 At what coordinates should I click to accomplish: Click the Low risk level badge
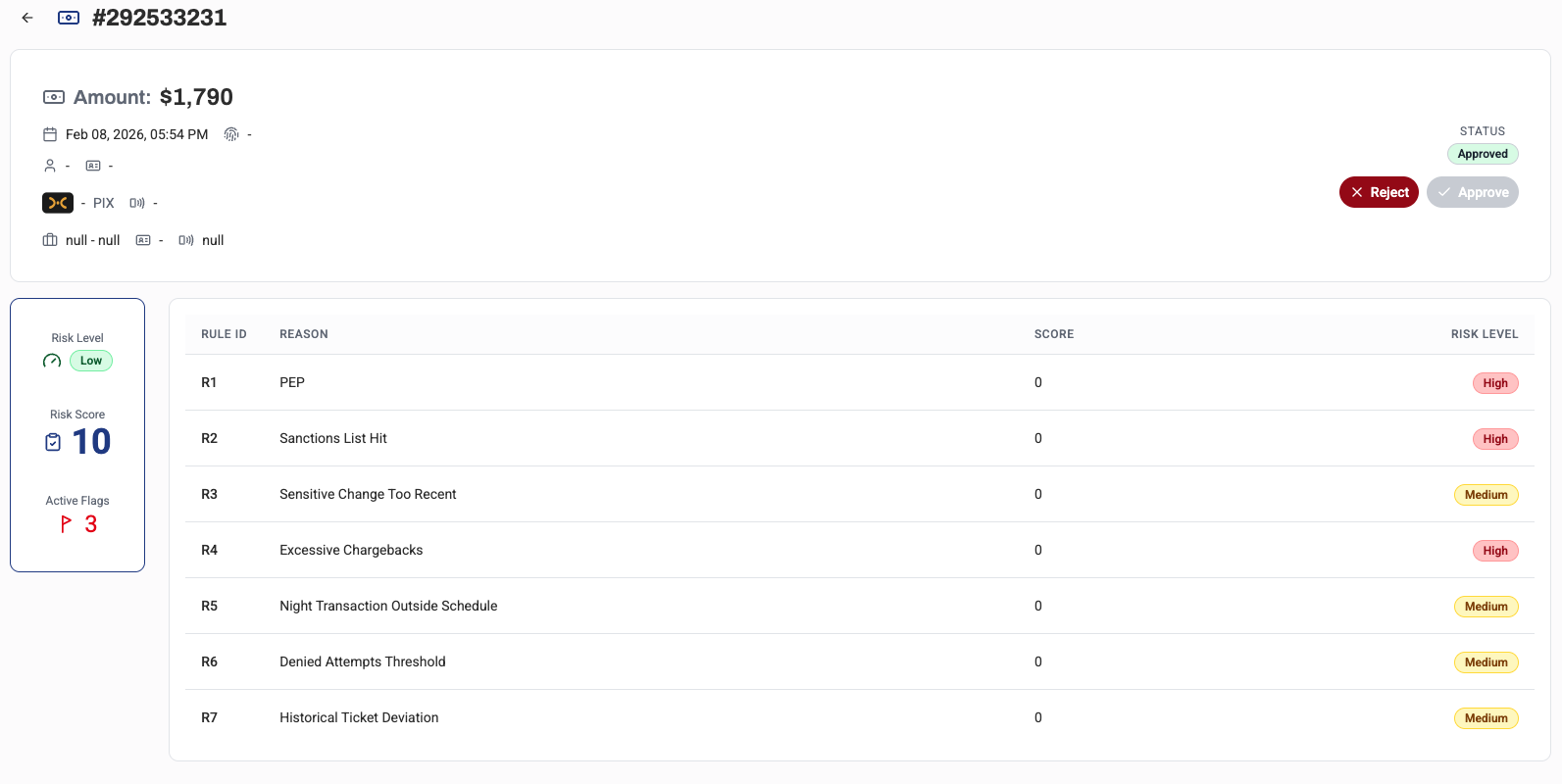(91, 361)
